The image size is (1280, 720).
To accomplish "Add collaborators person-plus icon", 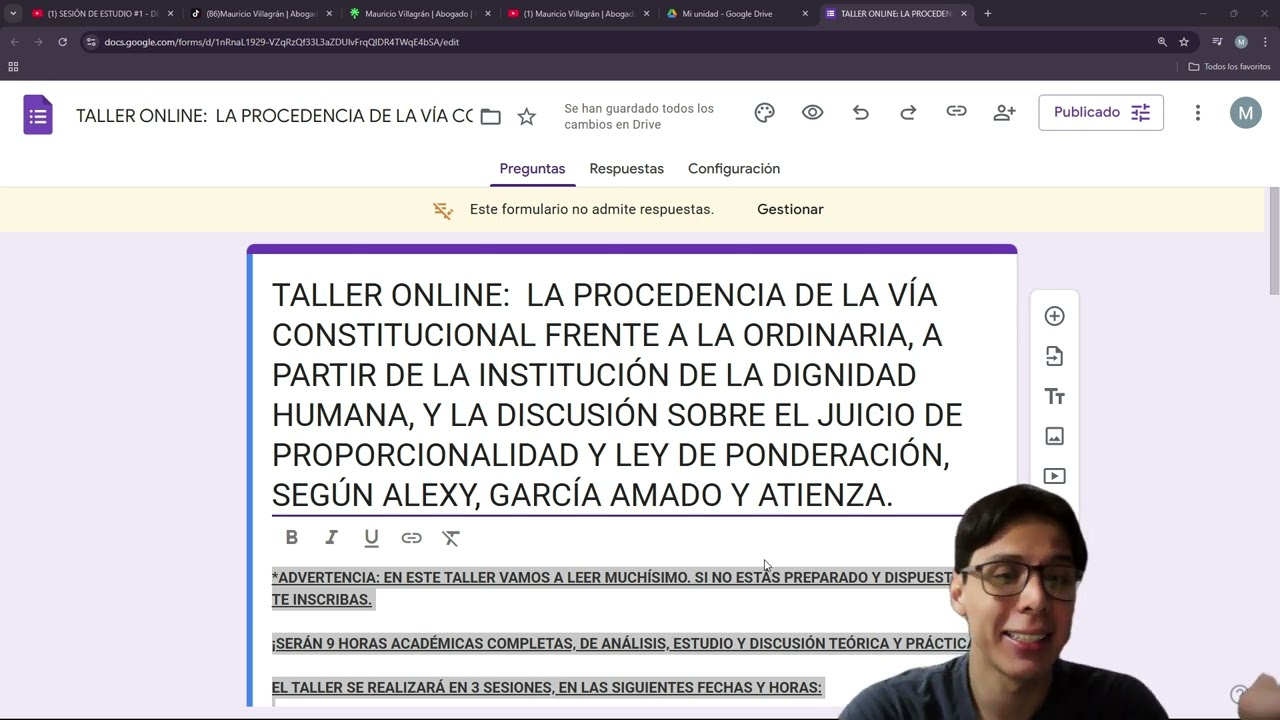I will click(x=1004, y=113).
